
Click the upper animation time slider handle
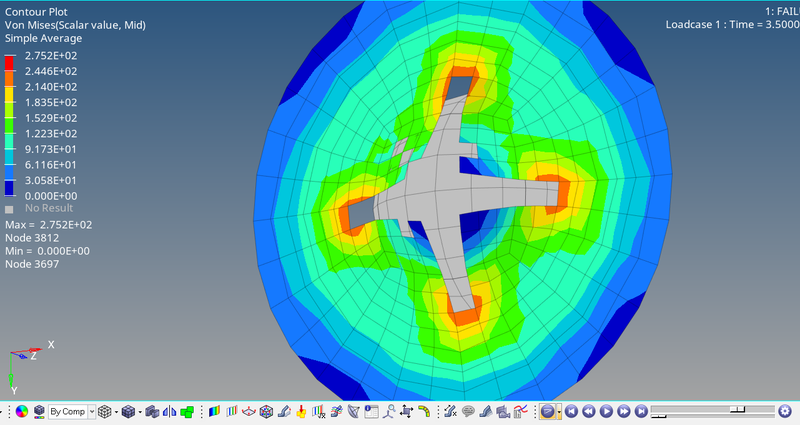pos(737,409)
